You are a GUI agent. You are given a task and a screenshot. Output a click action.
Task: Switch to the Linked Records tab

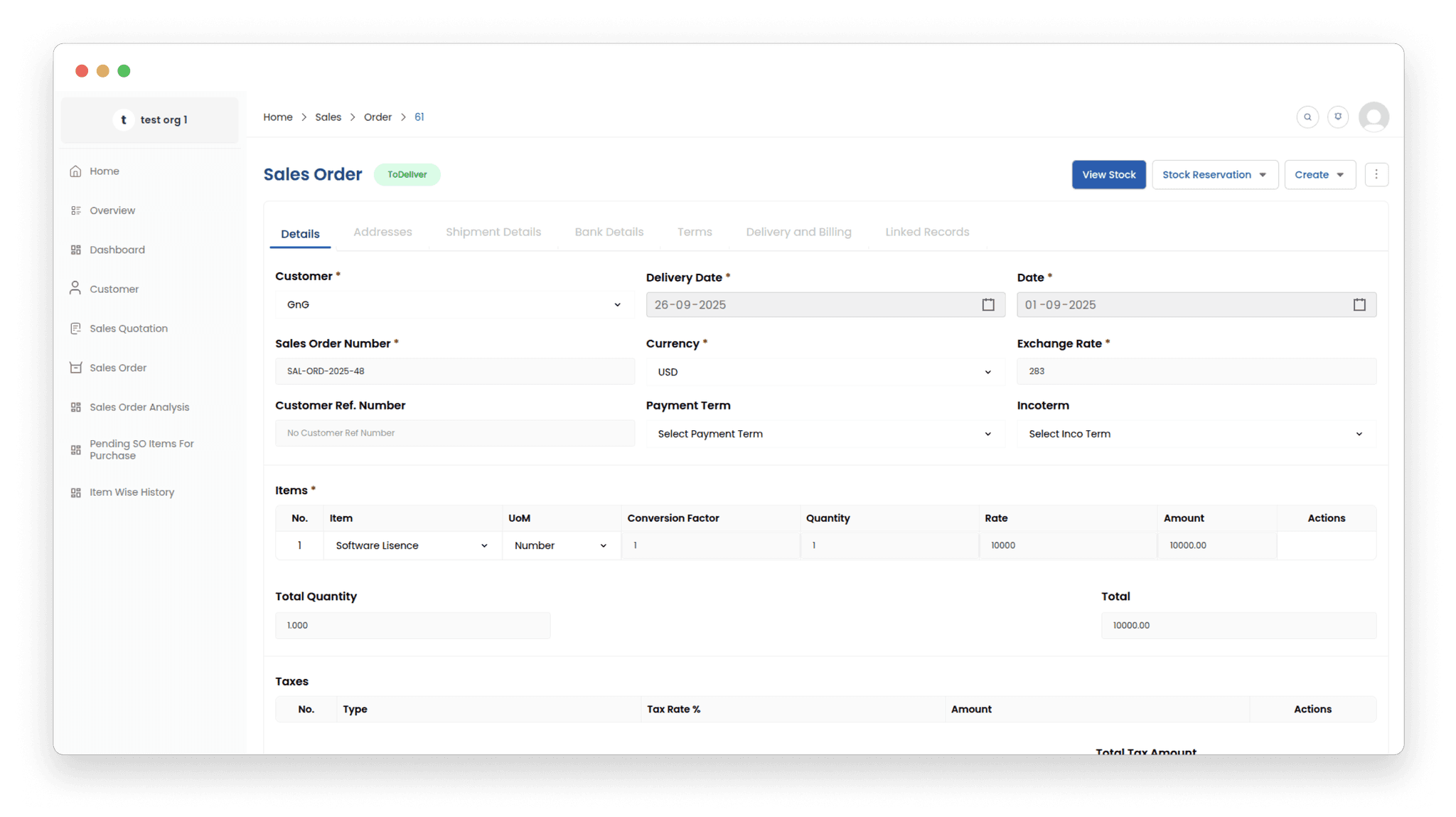click(x=926, y=232)
